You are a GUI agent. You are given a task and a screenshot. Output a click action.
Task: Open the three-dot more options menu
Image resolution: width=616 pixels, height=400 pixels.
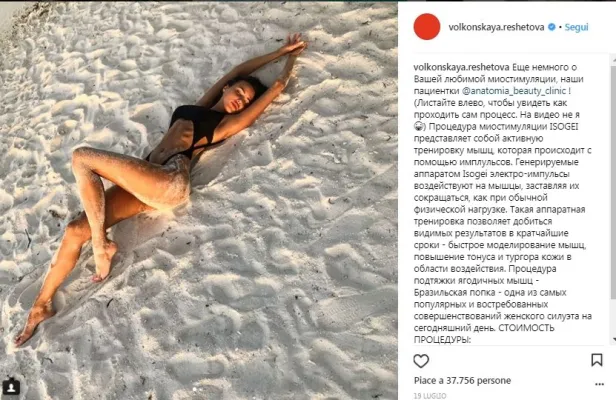click(599, 384)
